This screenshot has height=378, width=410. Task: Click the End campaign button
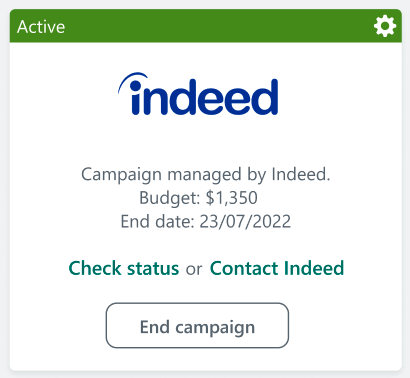(x=197, y=325)
